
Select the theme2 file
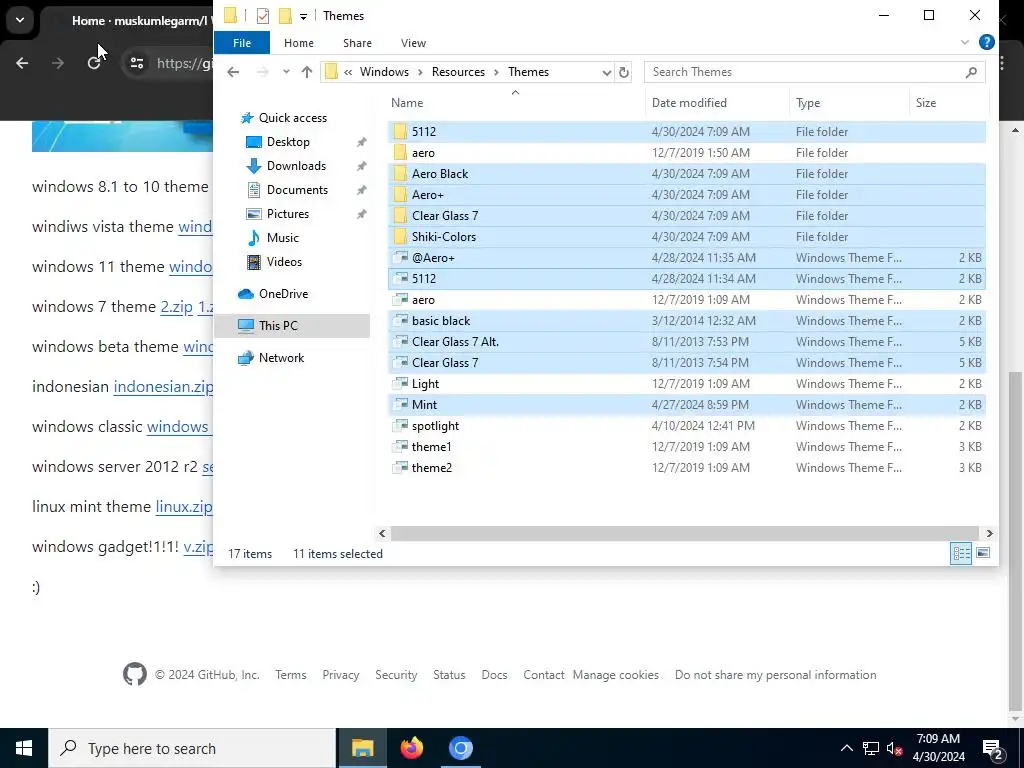(x=686, y=468)
